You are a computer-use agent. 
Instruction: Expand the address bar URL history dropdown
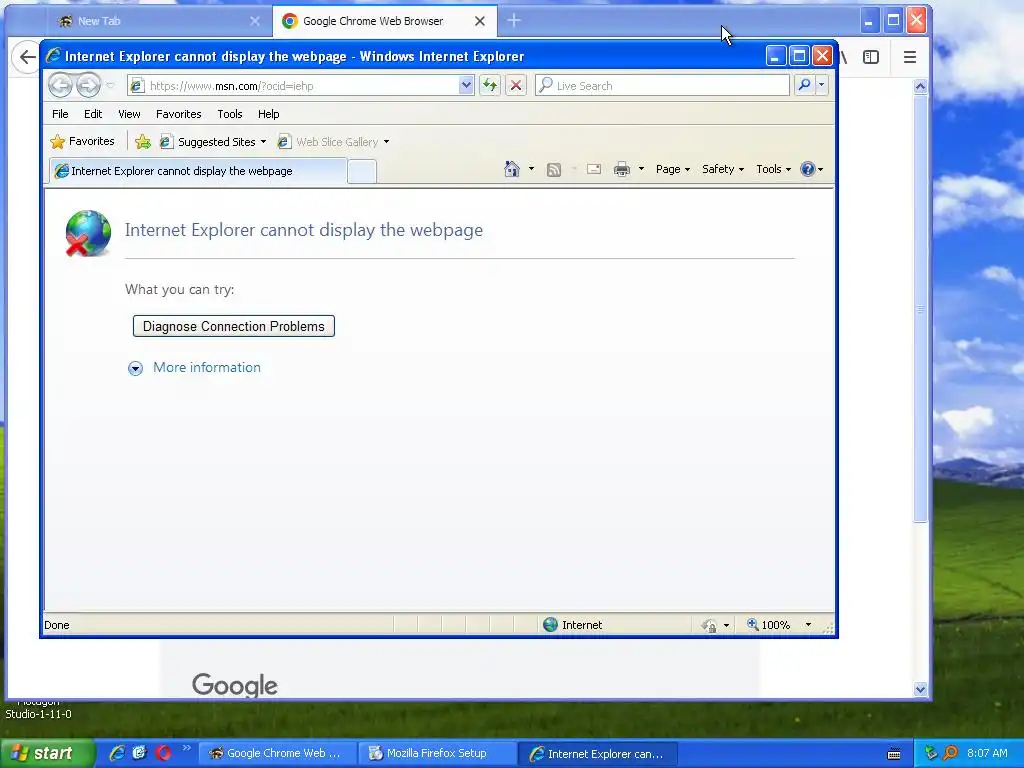(466, 86)
